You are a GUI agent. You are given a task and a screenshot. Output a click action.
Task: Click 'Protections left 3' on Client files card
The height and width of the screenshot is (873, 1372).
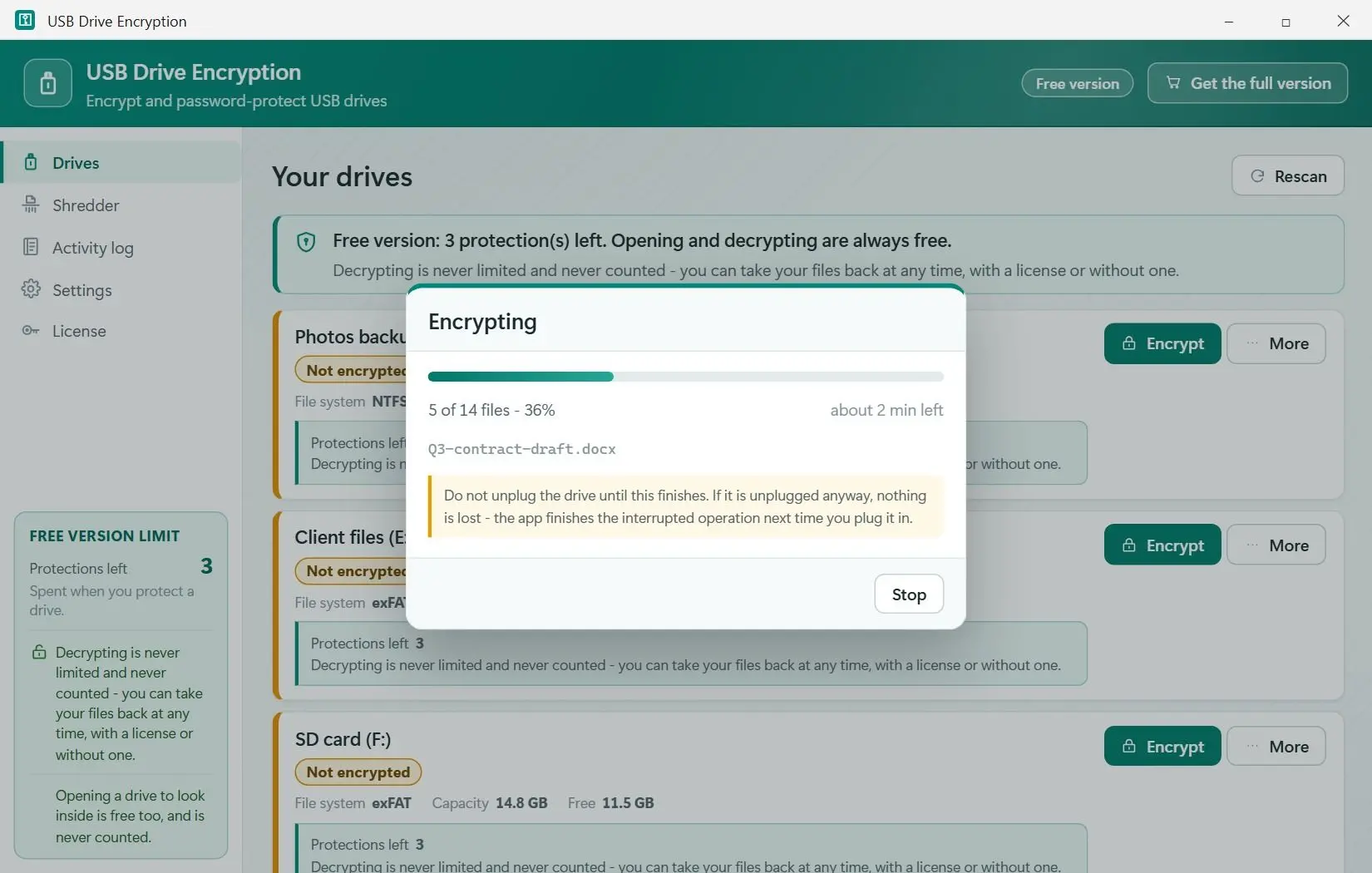click(368, 644)
